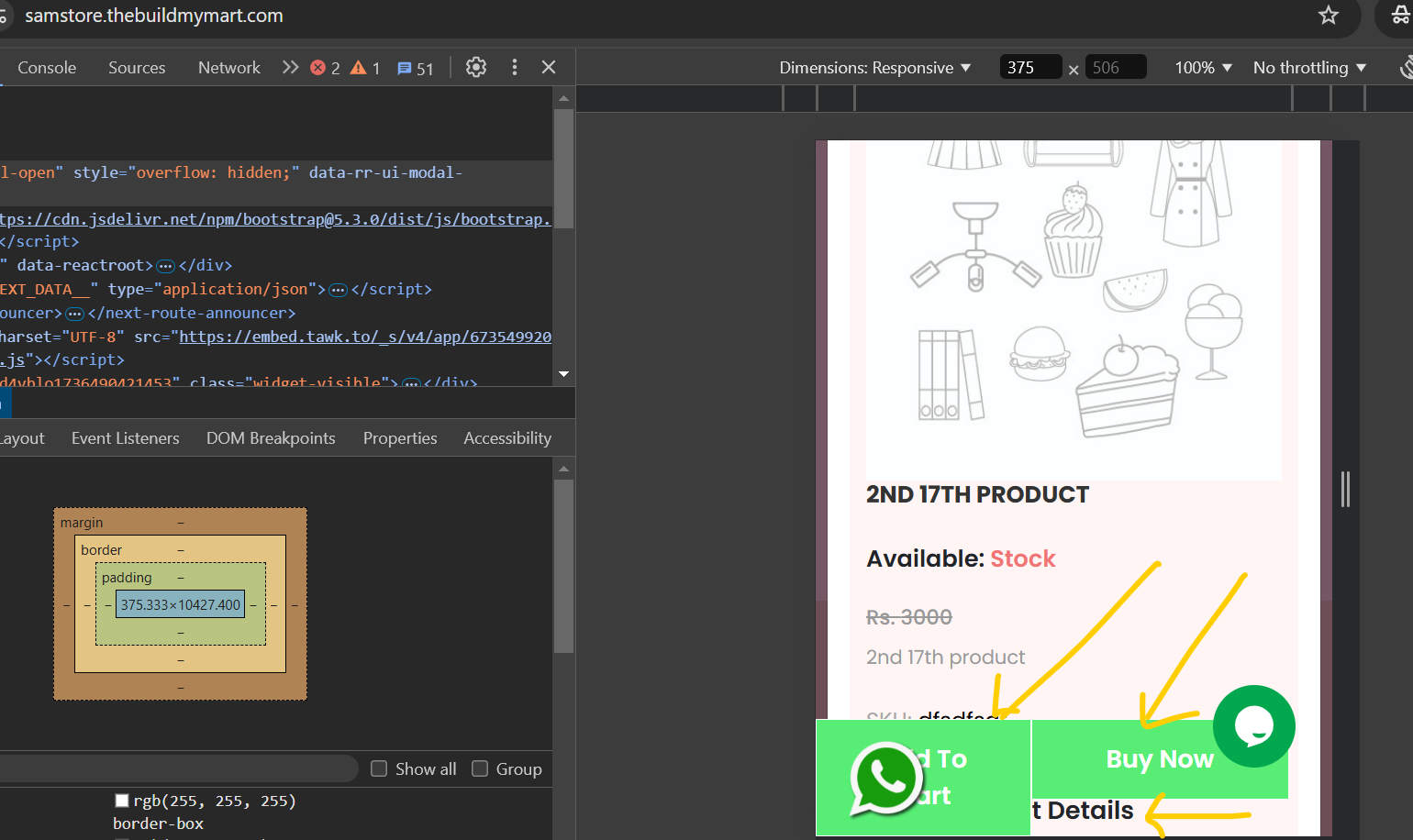Open Dimensions: Responsive dropdown
This screenshot has height=840, width=1413.
[x=874, y=68]
